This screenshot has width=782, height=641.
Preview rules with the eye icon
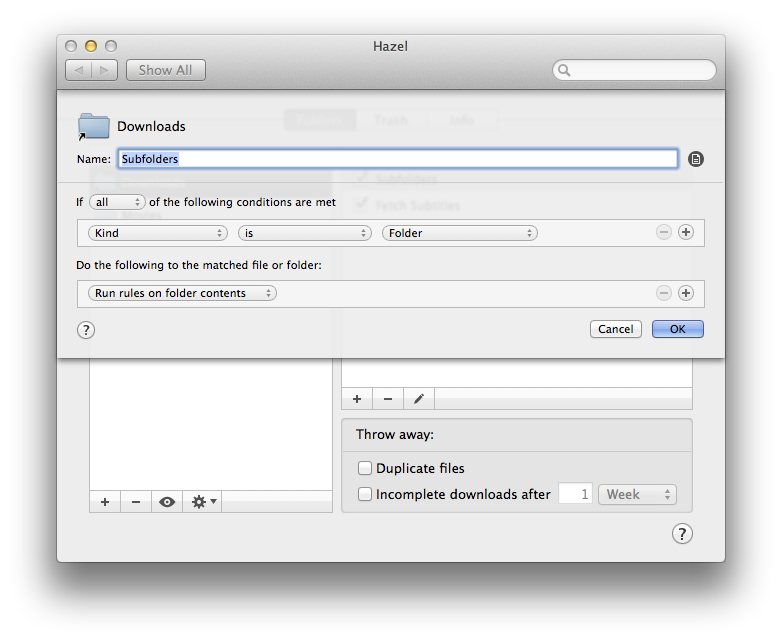point(167,501)
